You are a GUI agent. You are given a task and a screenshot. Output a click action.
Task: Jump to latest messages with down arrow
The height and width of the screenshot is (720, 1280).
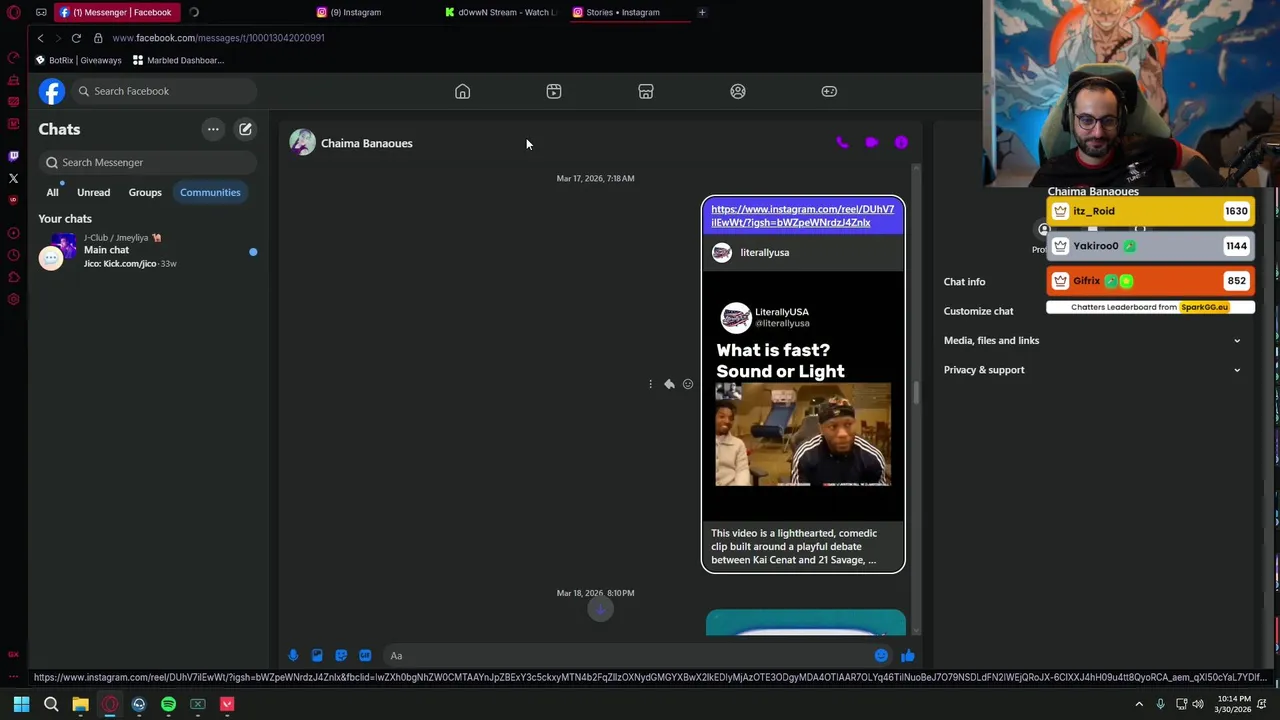pos(600,609)
